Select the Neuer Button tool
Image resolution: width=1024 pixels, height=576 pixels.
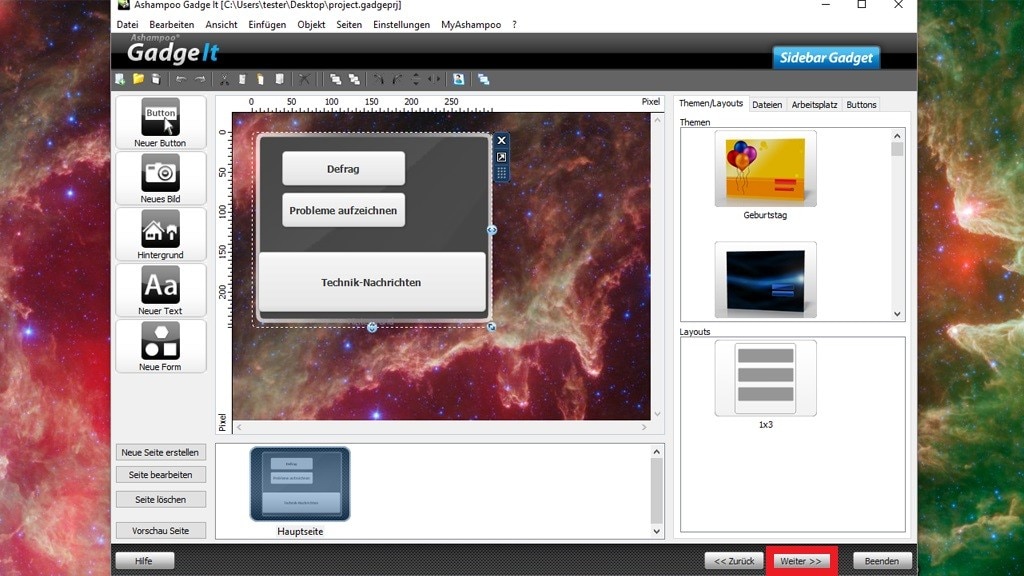pyautogui.click(x=160, y=122)
